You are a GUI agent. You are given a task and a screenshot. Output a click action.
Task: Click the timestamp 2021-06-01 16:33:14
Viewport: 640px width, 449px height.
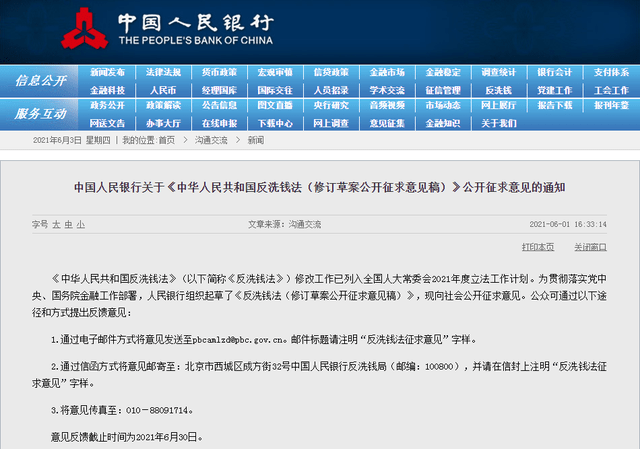[x=568, y=224]
